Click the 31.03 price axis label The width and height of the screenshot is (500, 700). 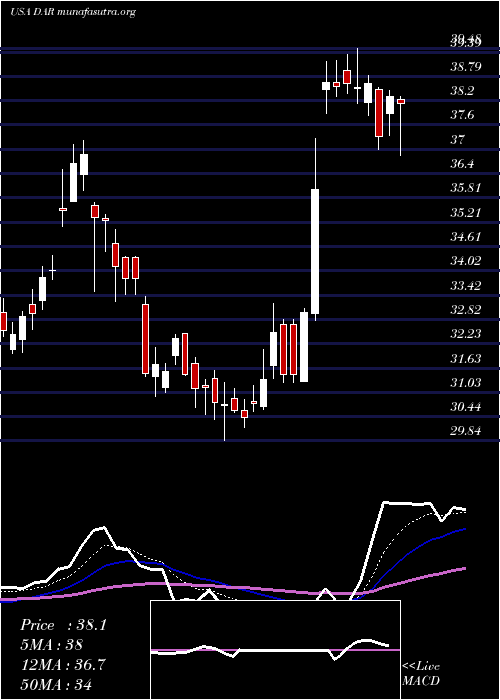pos(466,383)
